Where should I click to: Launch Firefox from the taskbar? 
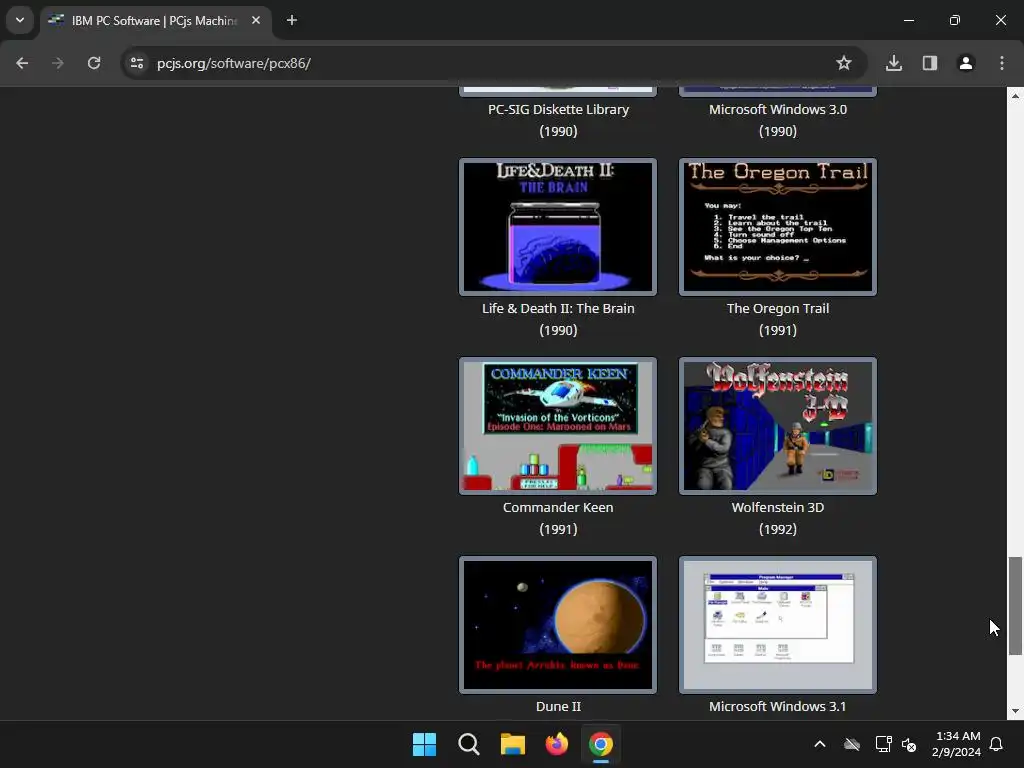click(557, 744)
